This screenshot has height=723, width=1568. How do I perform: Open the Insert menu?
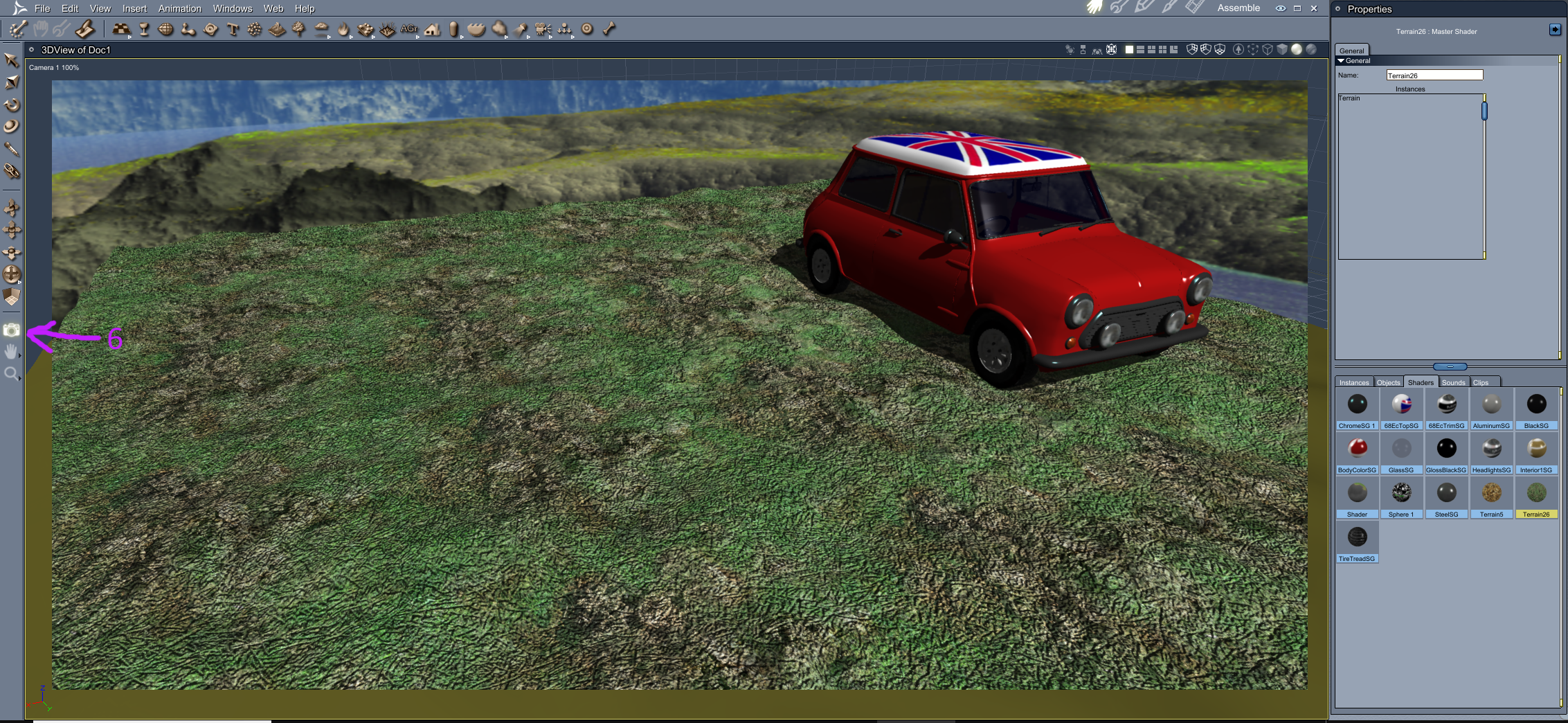pos(134,8)
